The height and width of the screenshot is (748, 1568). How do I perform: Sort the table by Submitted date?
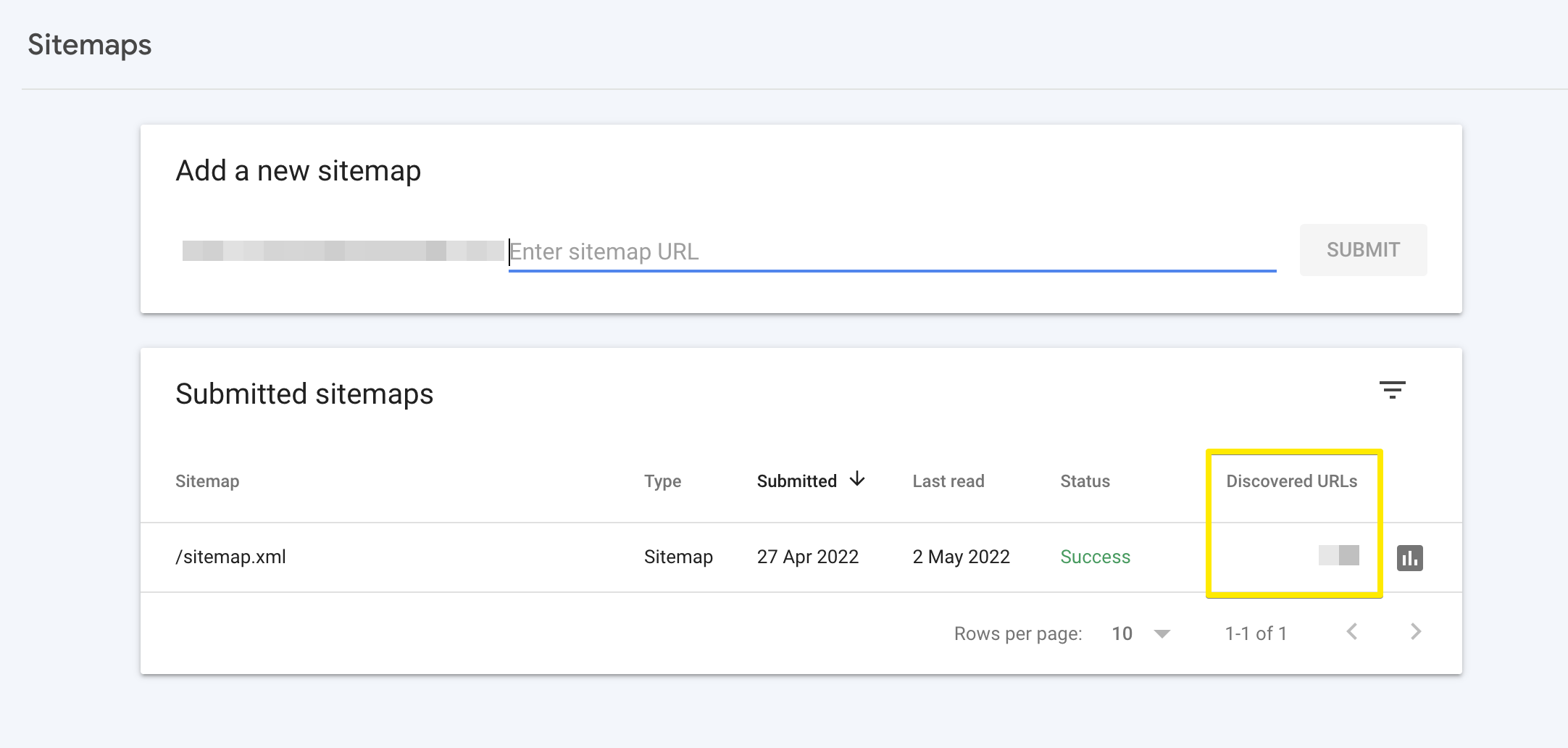tap(797, 480)
